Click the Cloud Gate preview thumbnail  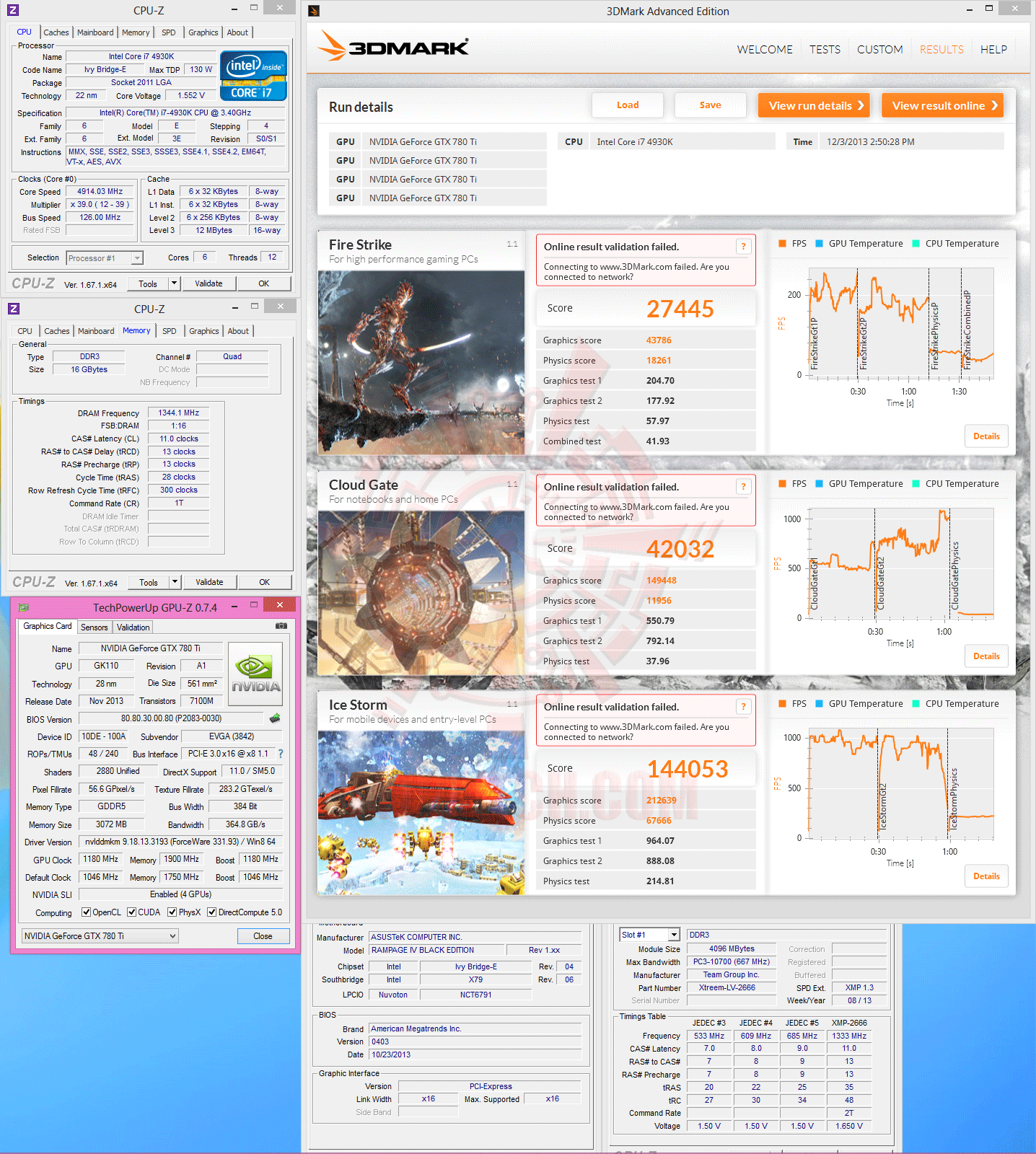[x=421, y=593]
